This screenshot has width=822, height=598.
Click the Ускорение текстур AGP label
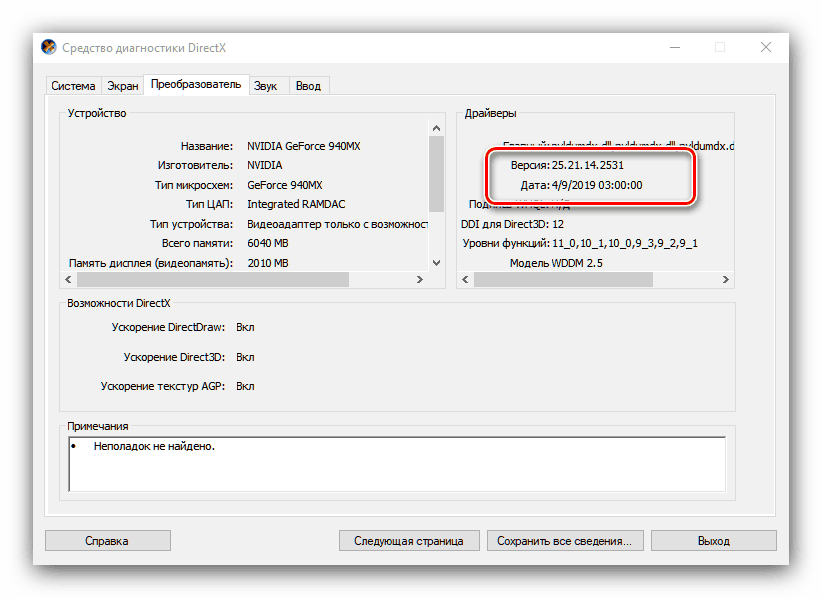(163, 386)
